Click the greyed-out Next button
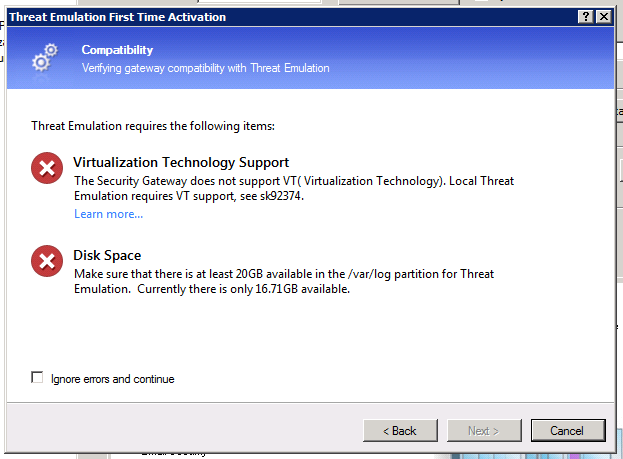 pos(484,430)
